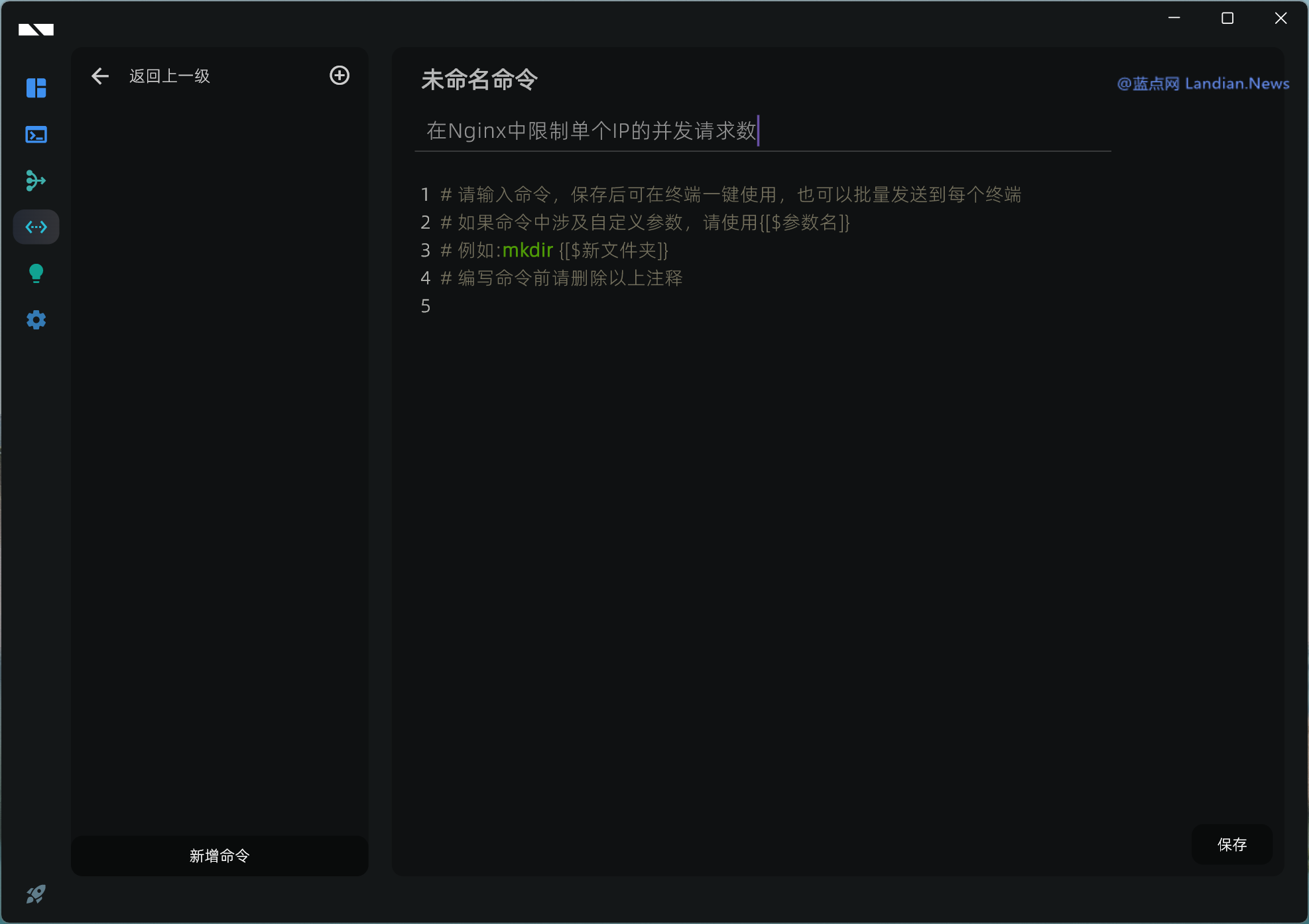This screenshot has height=924, width=1309.
Task: Click the 返回上一级 label
Action: click(170, 76)
